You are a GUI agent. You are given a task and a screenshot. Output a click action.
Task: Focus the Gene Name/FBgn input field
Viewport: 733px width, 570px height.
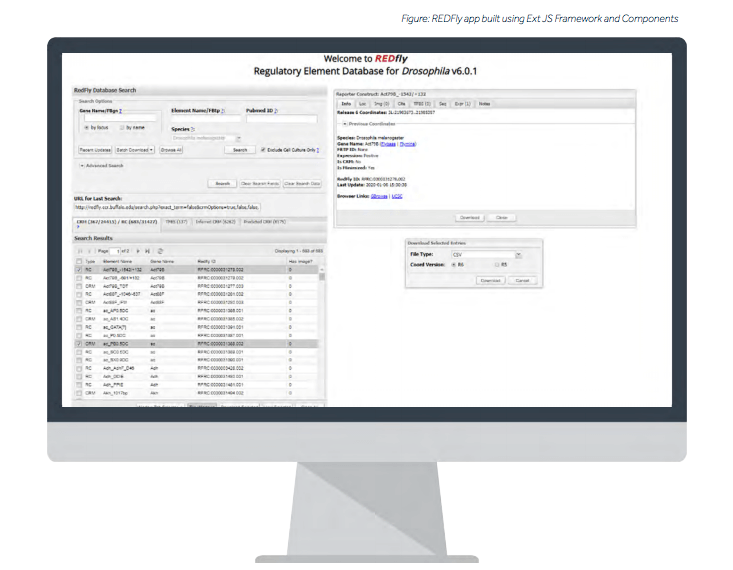[x=120, y=118]
